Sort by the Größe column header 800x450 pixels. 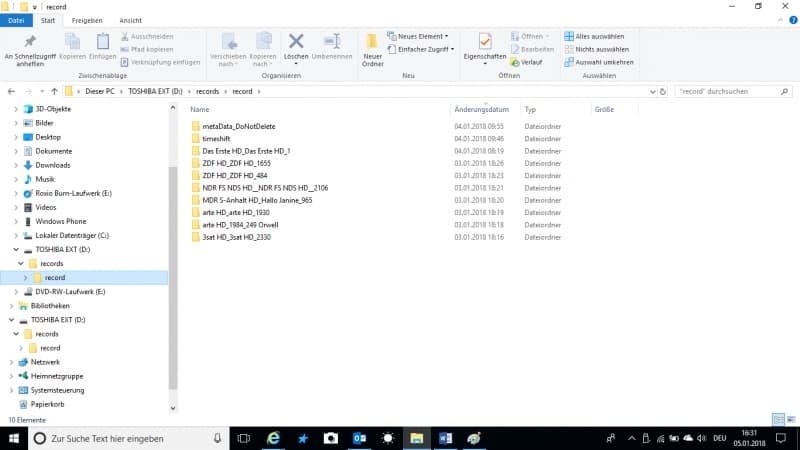point(604,109)
